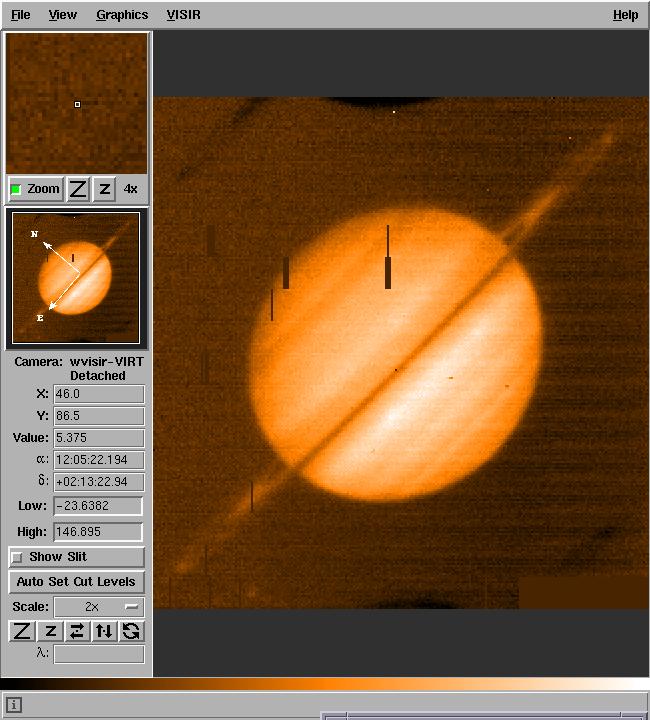Viewport: 650px width, 720px height.
Task: Click the right ascension field 12:05:22.194
Action: click(x=99, y=460)
